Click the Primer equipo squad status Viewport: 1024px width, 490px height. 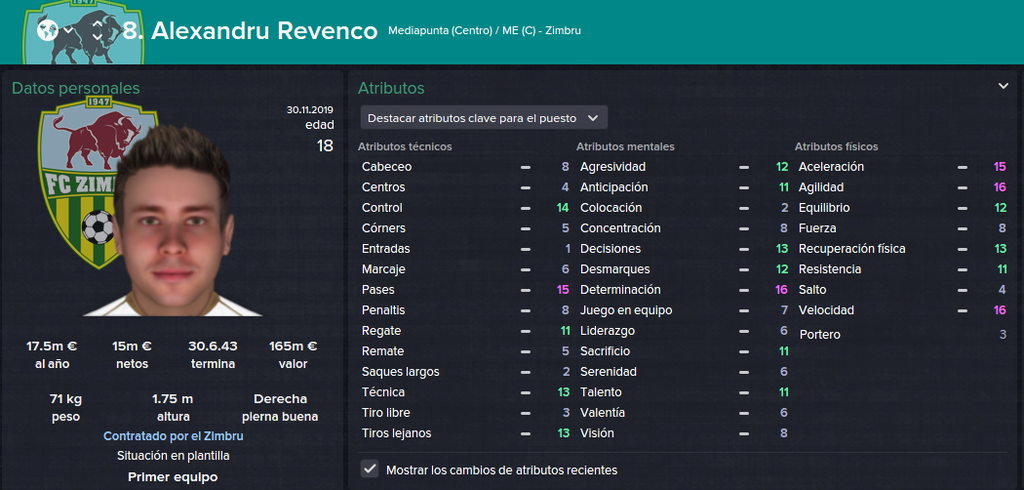click(172, 477)
